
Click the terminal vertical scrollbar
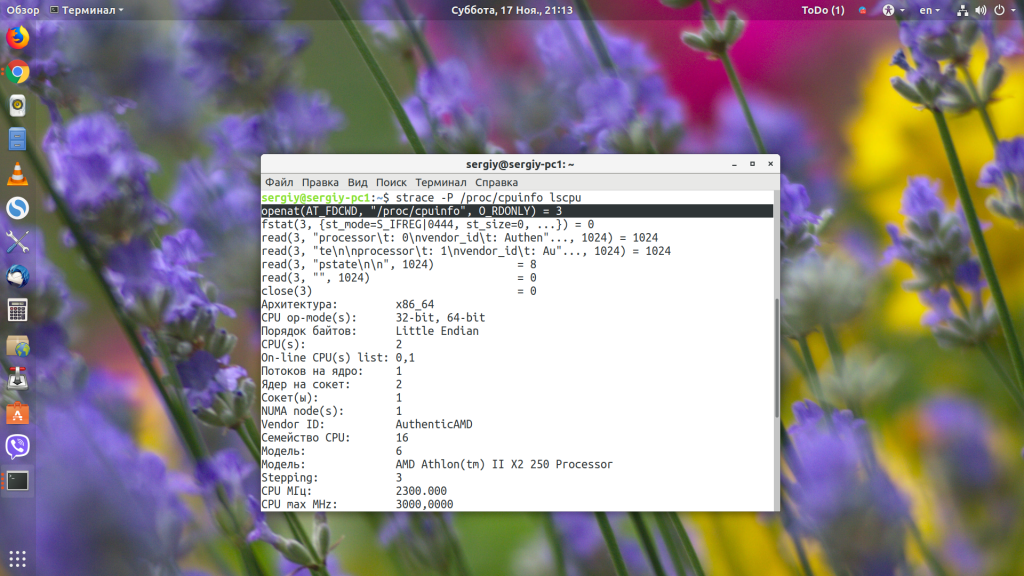click(x=776, y=358)
